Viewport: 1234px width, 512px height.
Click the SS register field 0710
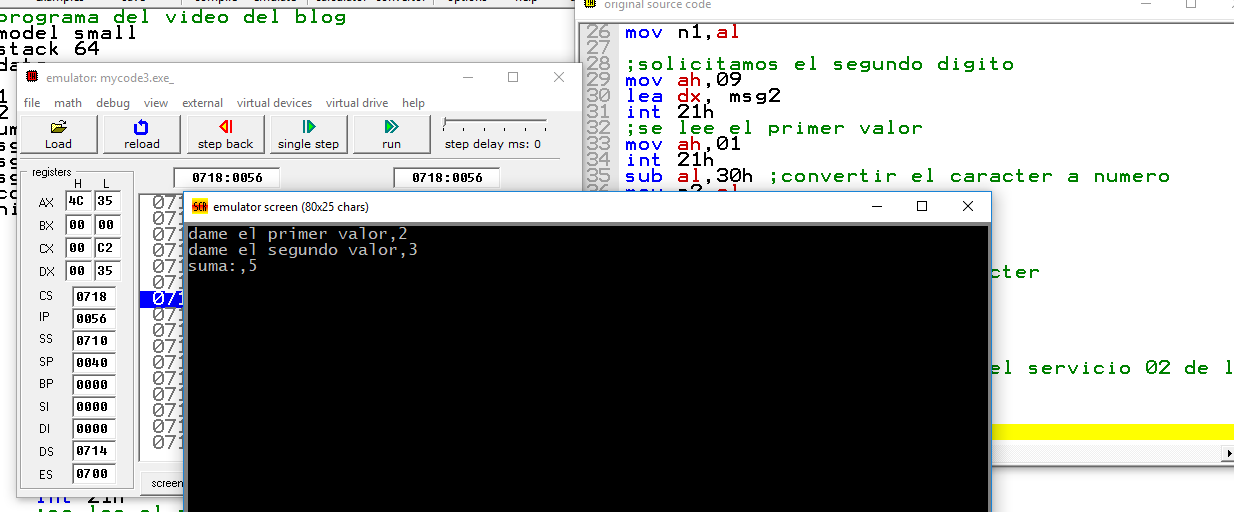pos(94,341)
